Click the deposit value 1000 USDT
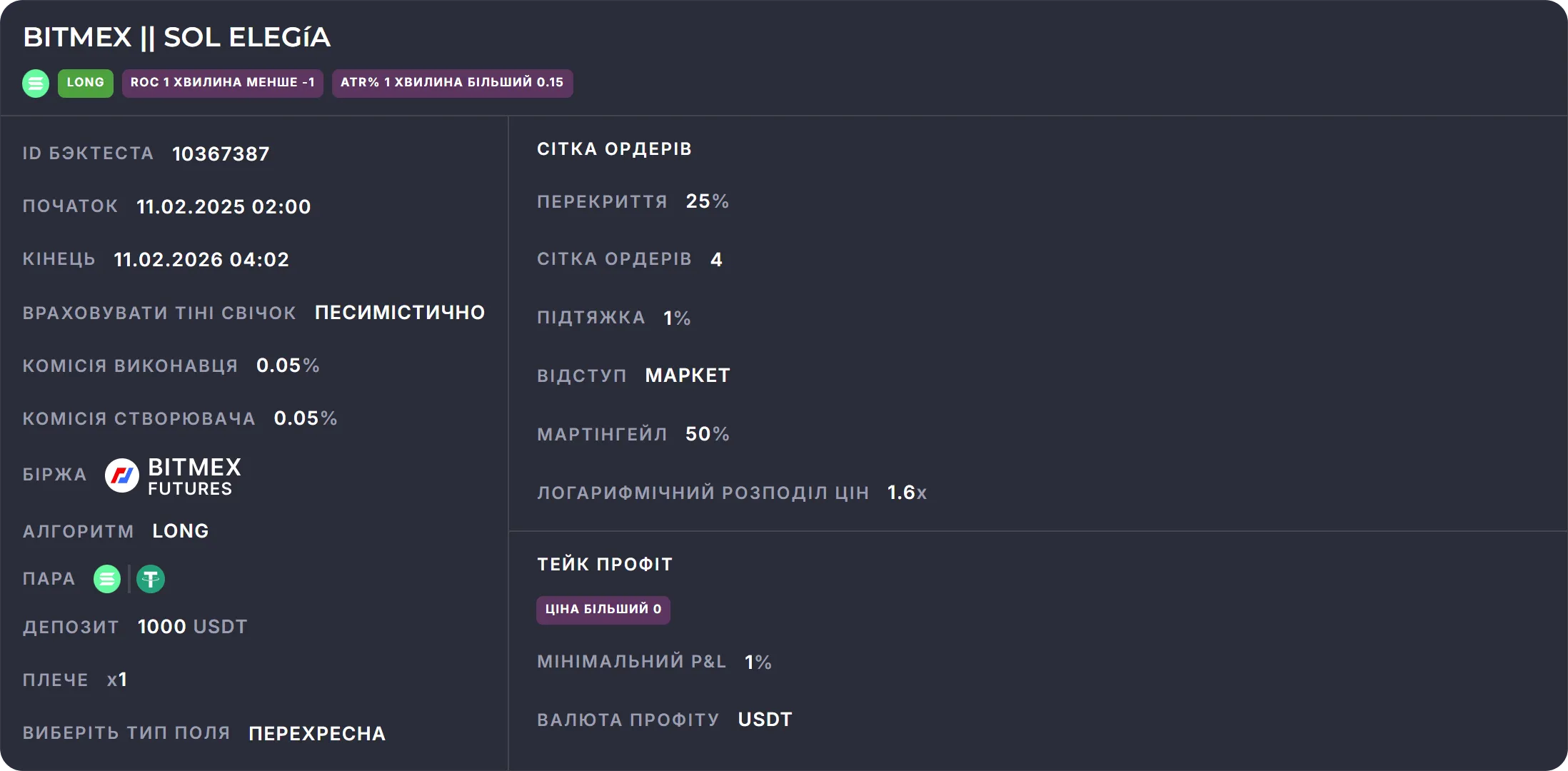The width and height of the screenshot is (1568, 771). click(x=192, y=627)
